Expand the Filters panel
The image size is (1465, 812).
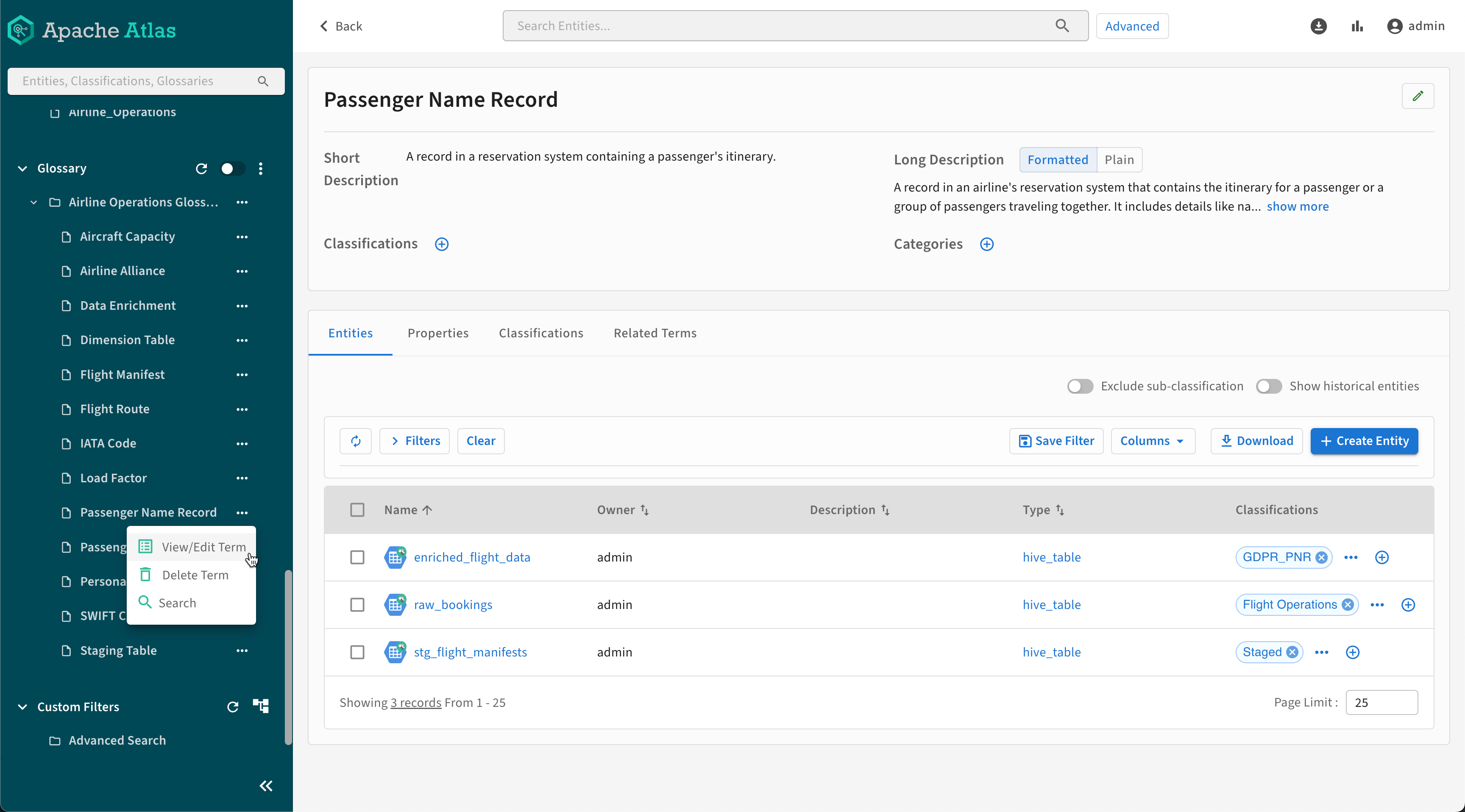click(x=414, y=441)
